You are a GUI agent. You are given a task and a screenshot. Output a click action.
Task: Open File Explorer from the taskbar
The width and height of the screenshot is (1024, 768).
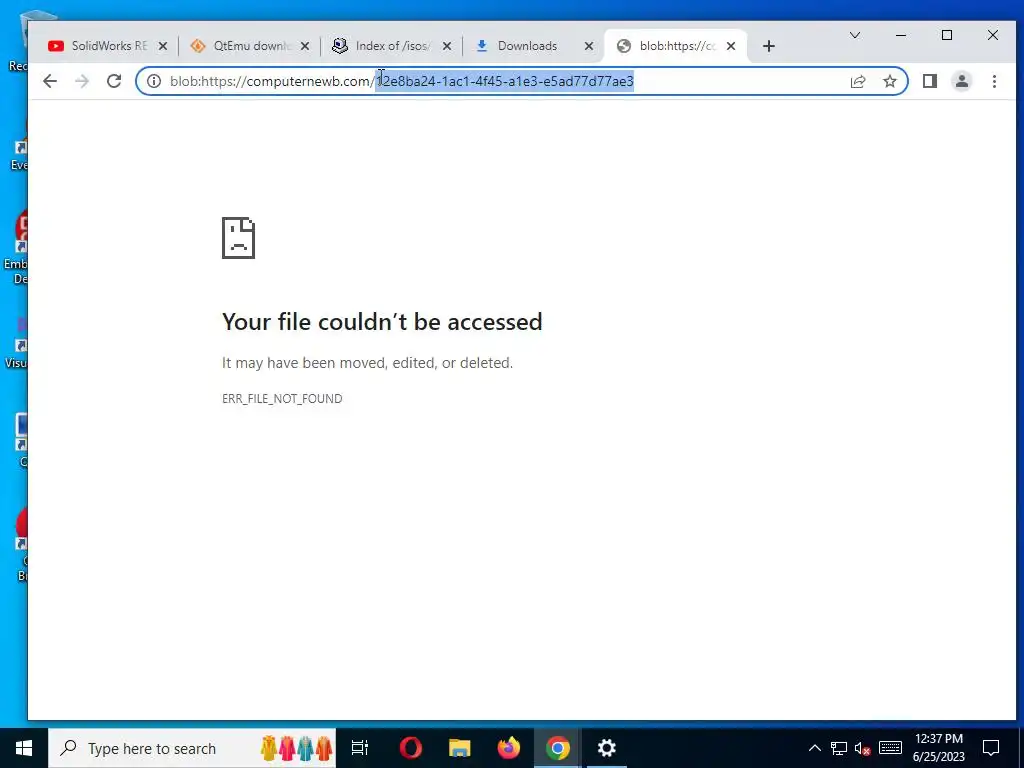[460, 748]
